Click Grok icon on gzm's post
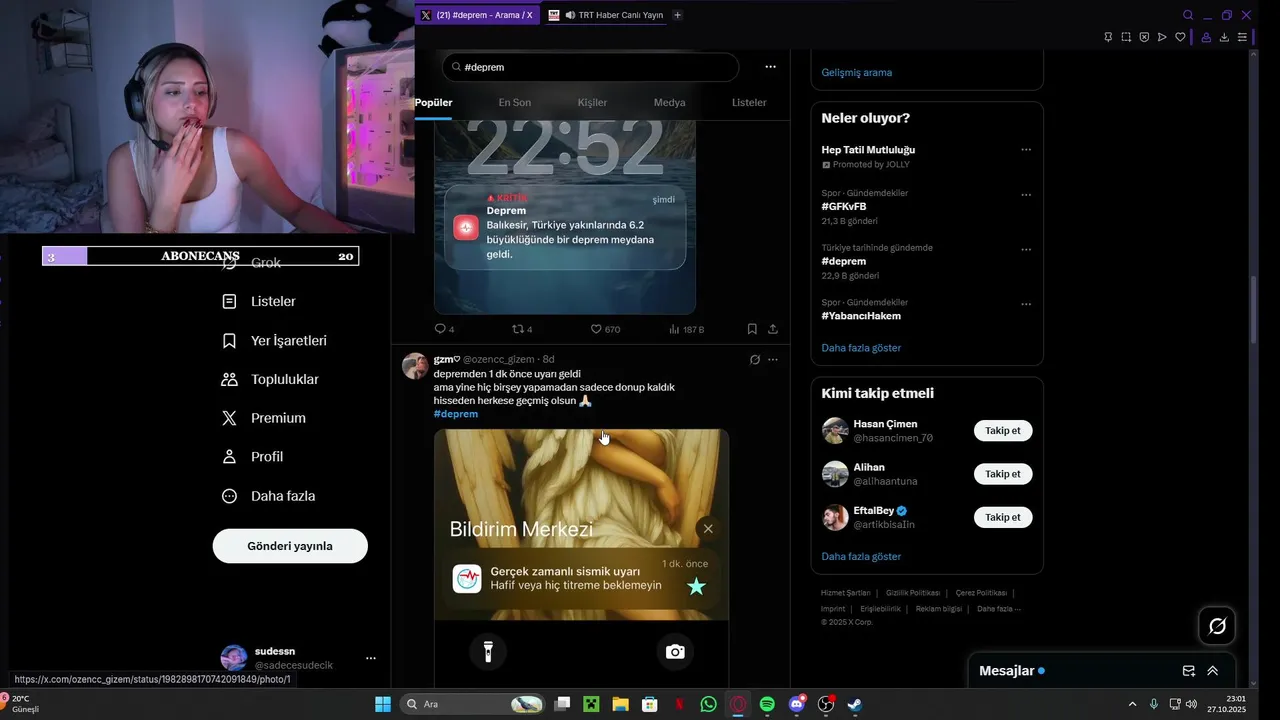The image size is (1280, 720). pos(755,360)
